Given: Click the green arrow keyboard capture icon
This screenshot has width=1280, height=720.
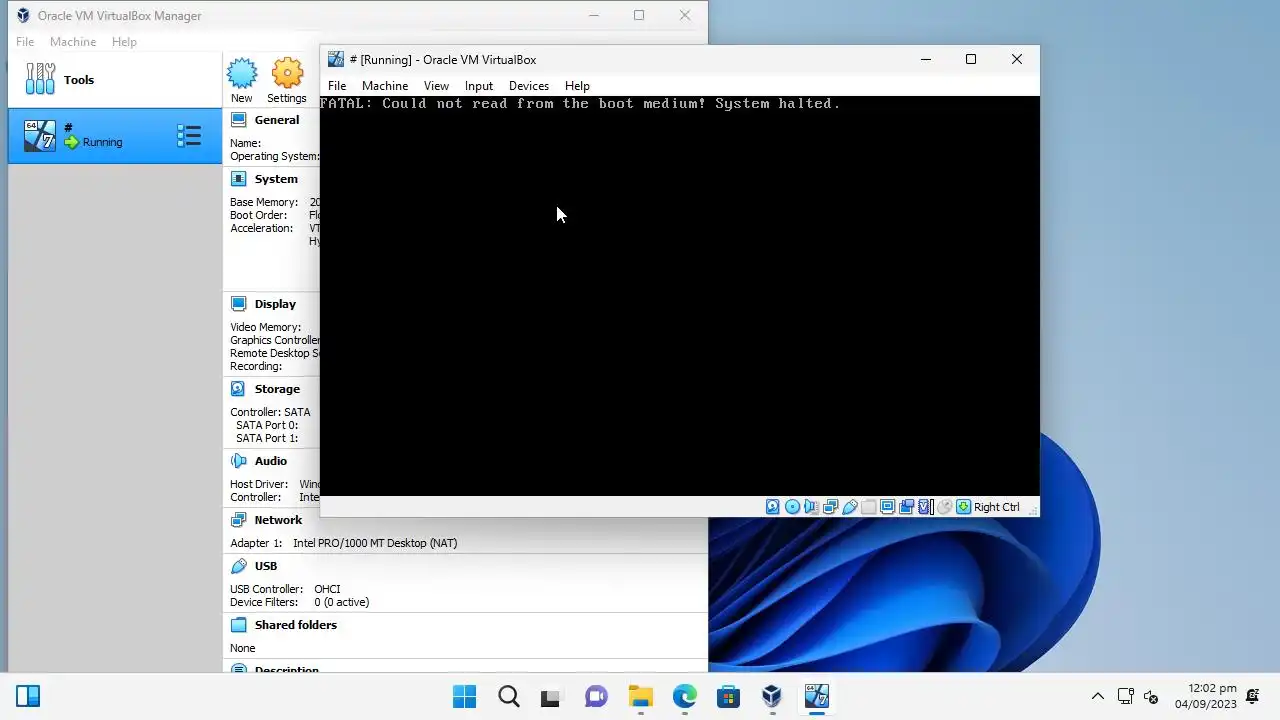Looking at the screenshot, I should pos(963,507).
